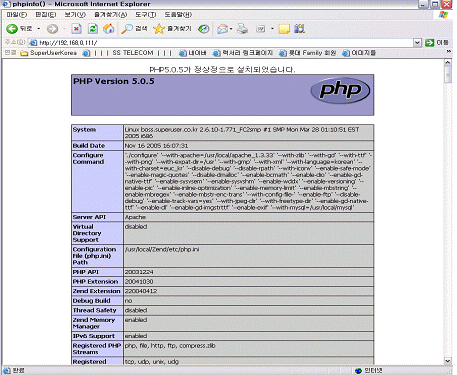Stop page loading with red X icon
457x375 pixels.
click(77, 29)
